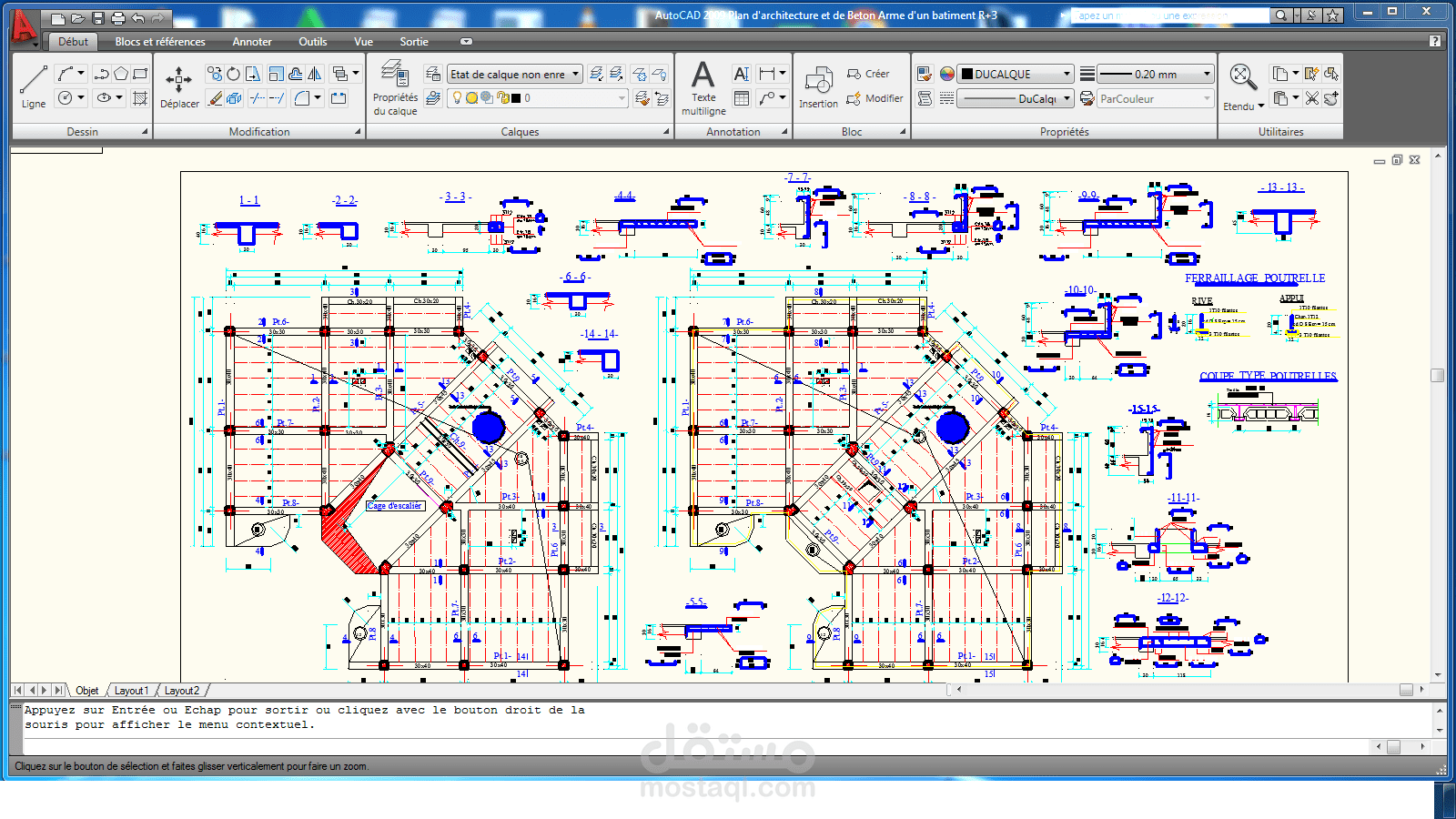Click the Open file icon in quick access toolbar
Screen dimensions: 1456x819
(x=77, y=17)
